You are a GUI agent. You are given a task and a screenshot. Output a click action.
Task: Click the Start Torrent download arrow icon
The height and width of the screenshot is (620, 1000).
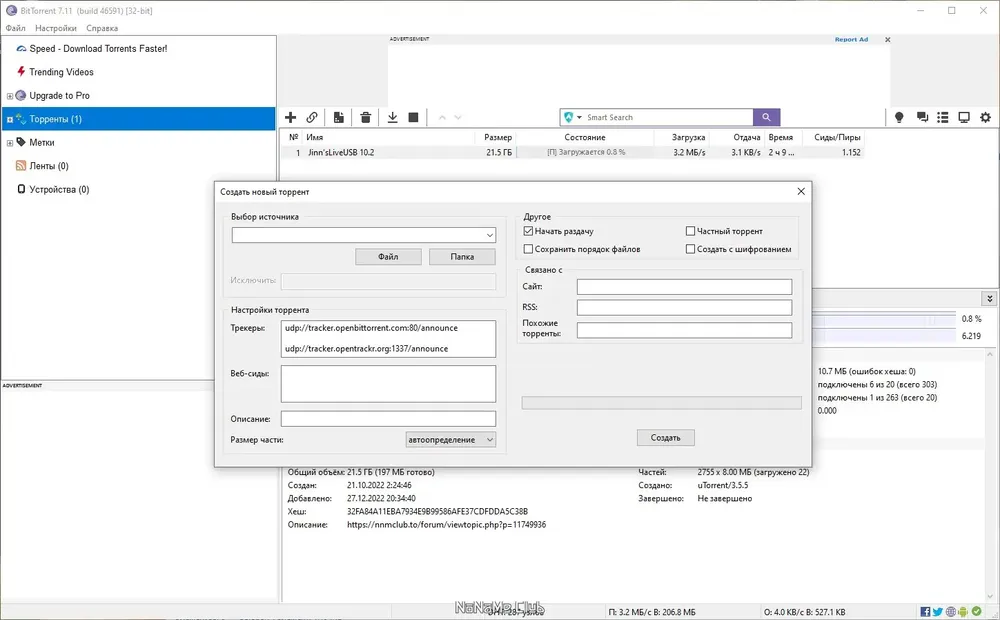(x=392, y=117)
